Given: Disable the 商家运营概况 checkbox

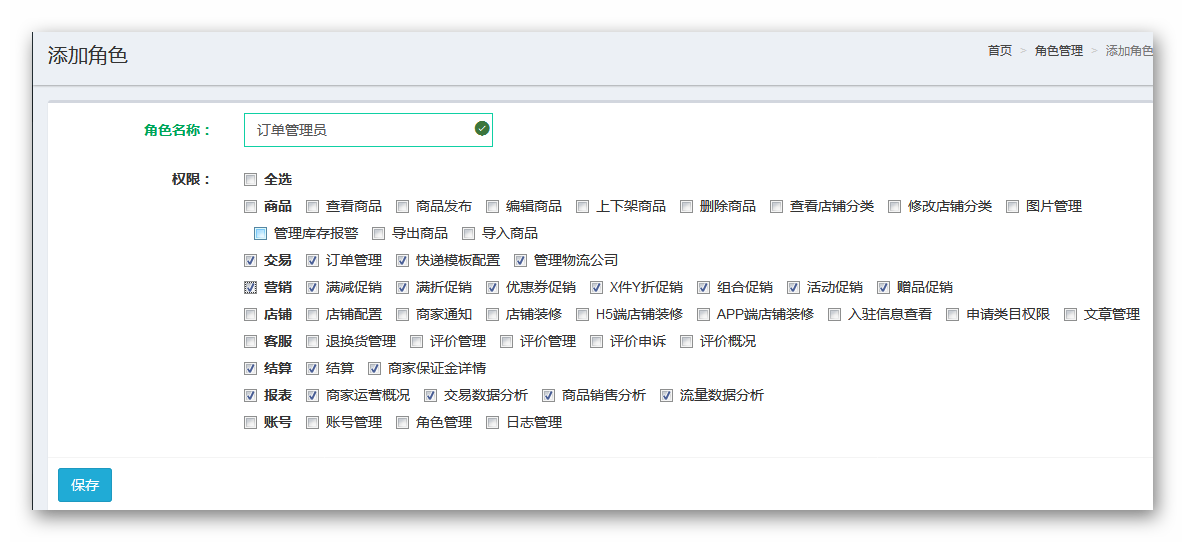Looking at the screenshot, I should tap(312, 395).
